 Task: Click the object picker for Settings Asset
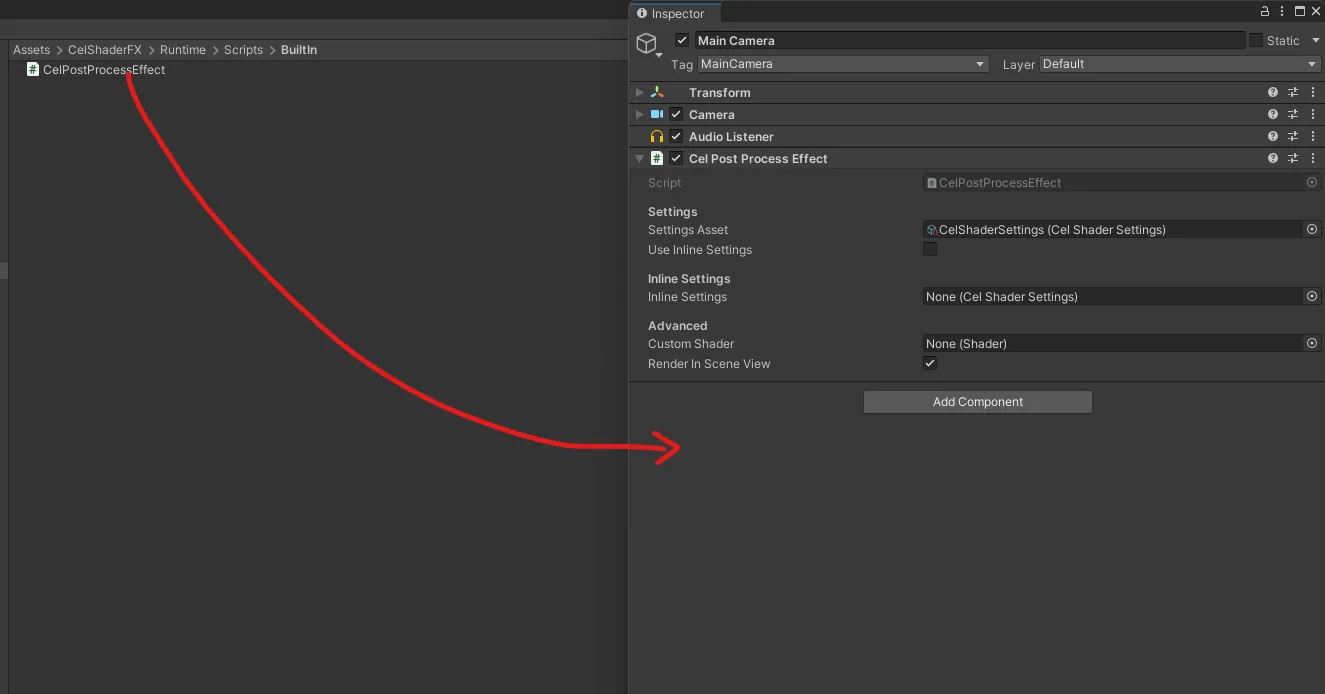pos(1312,229)
